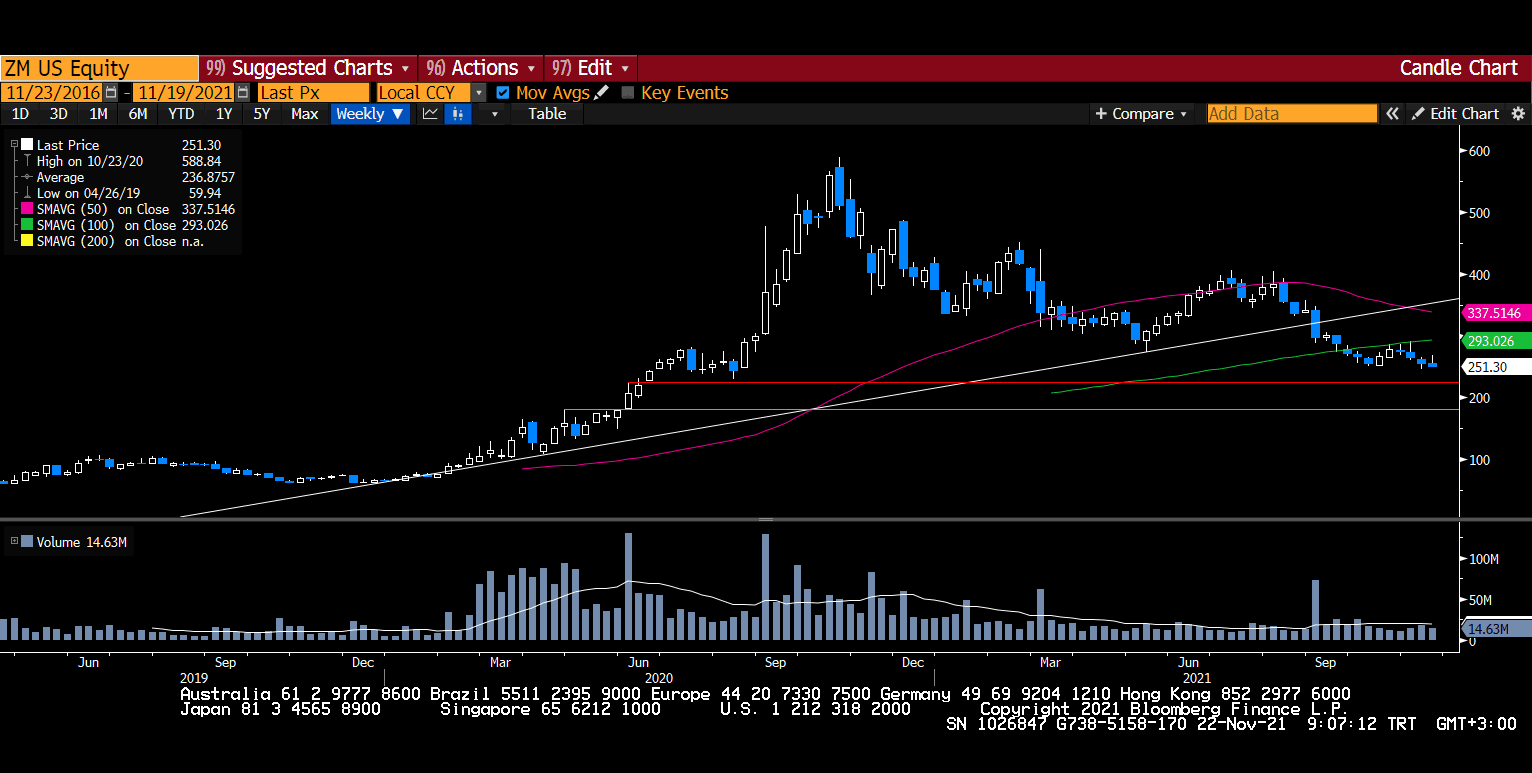Screen dimensions: 1532x773
Task: Click the Low on 04/26/19 legend row
Action: 128,193
